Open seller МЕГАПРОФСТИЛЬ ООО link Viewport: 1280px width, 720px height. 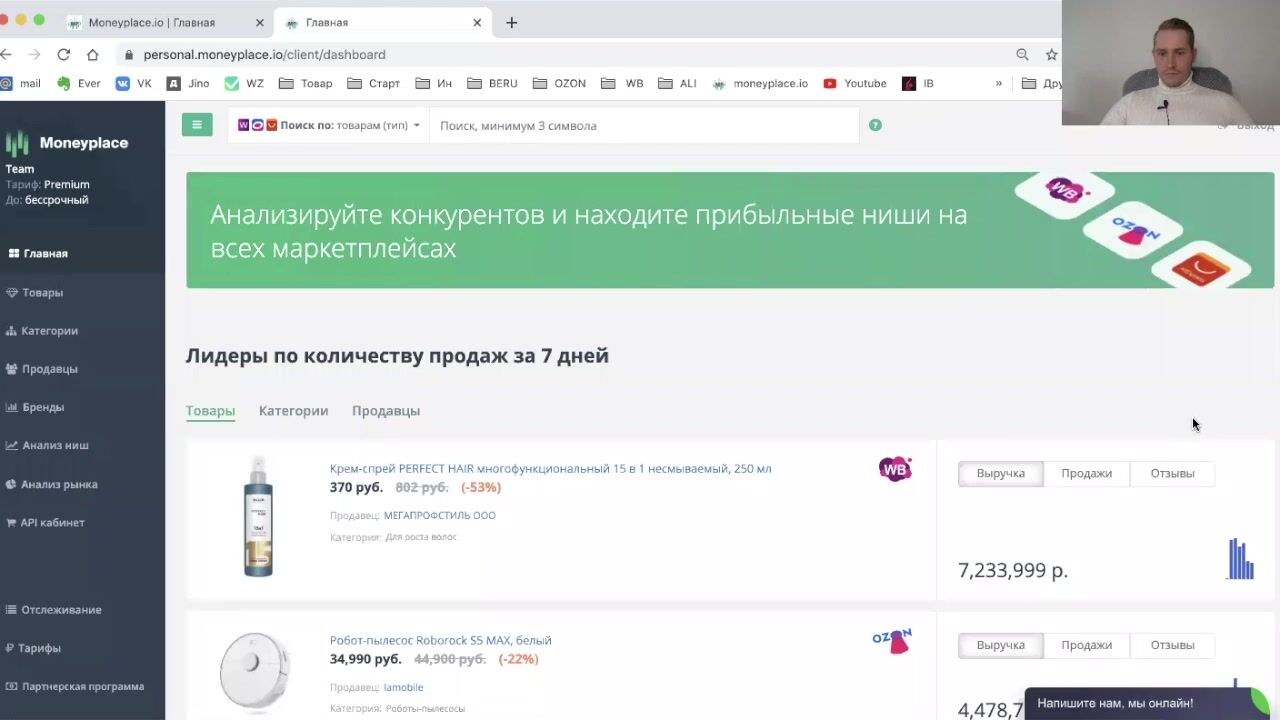(x=439, y=516)
